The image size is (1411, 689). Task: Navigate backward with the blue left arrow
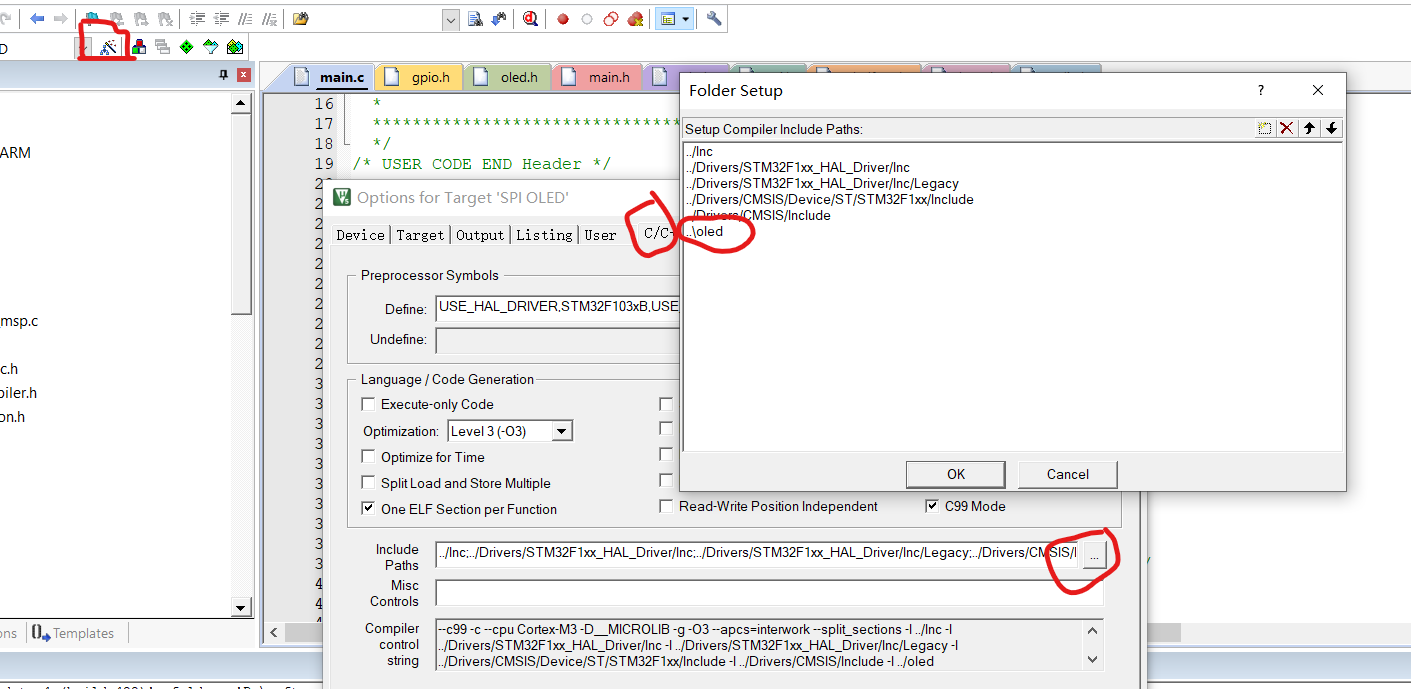point(38,19)
